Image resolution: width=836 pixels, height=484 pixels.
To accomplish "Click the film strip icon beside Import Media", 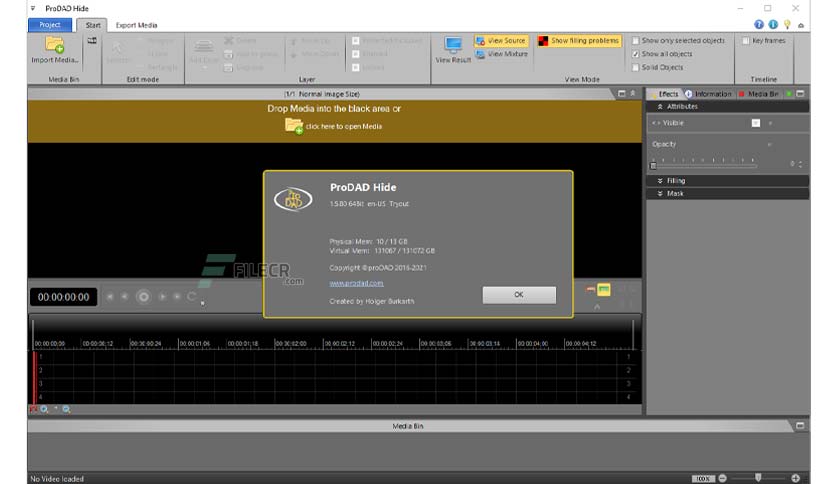I will (x=92, y=41).
